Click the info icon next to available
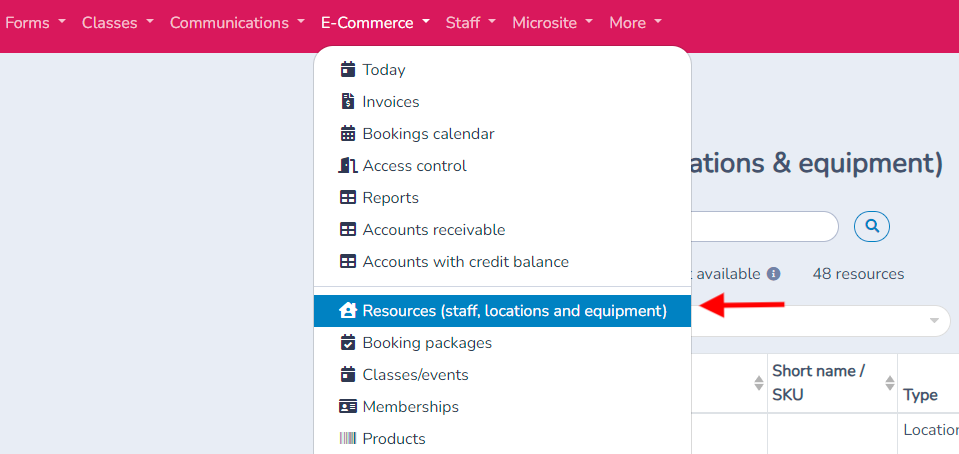Image resolution: width=959 pixels, height=454 pixels. [774, 274]
